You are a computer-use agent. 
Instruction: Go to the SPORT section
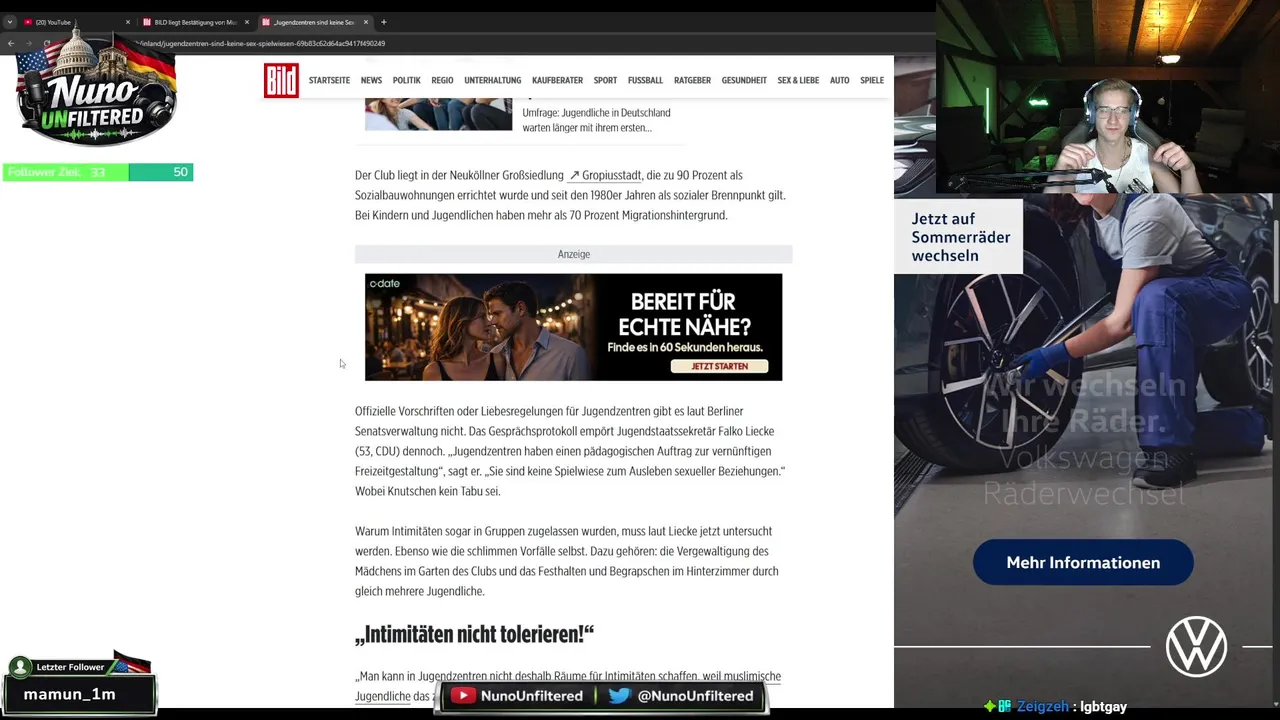tap(605, 80)
